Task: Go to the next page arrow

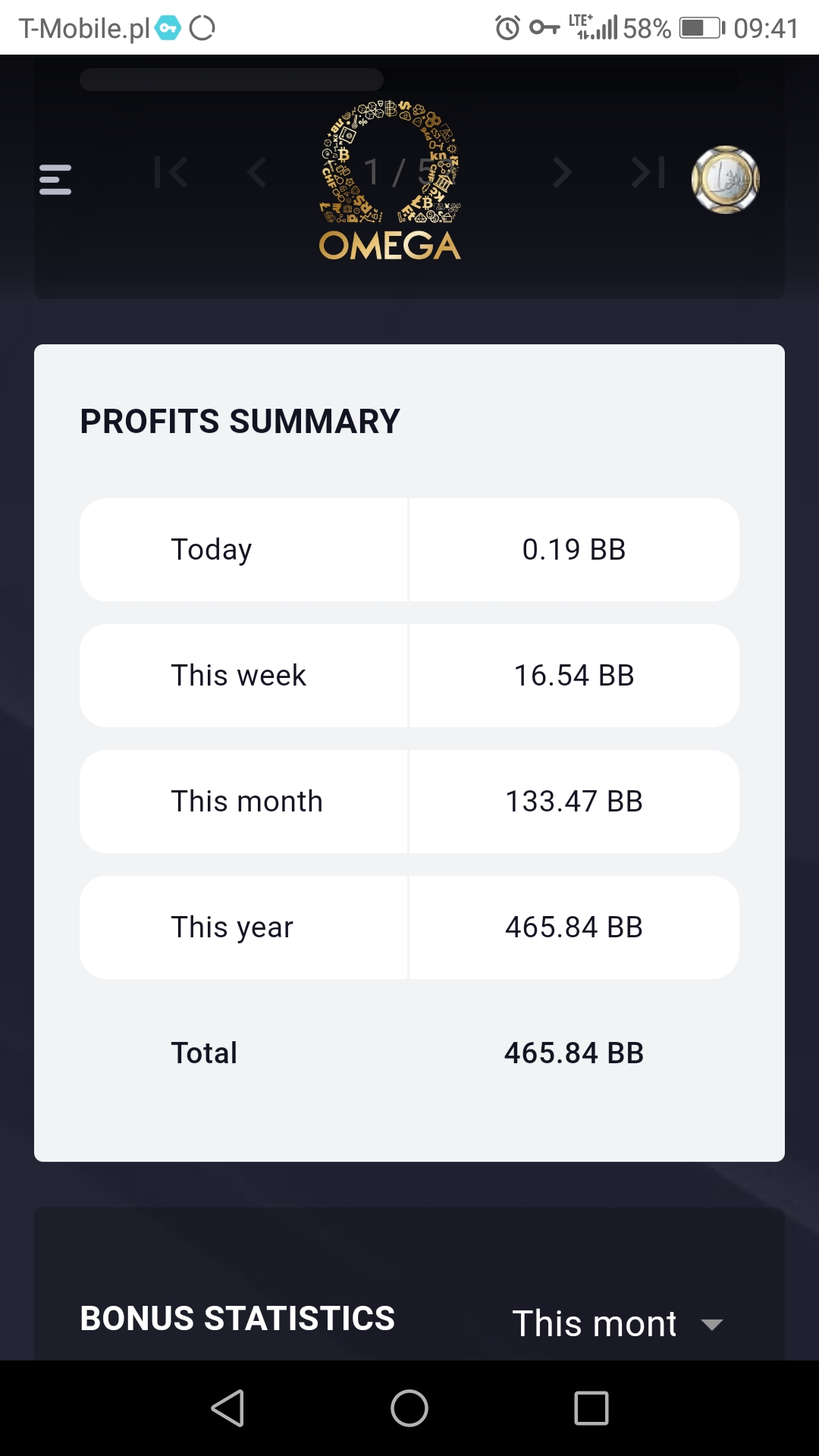Action: (x=562, y=173)
